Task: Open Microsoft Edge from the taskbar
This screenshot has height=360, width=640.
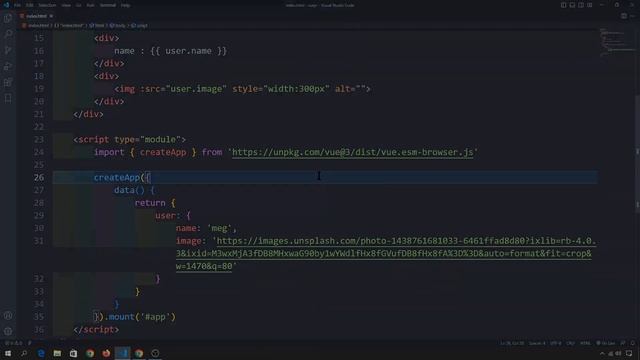Action: (41, 353)
